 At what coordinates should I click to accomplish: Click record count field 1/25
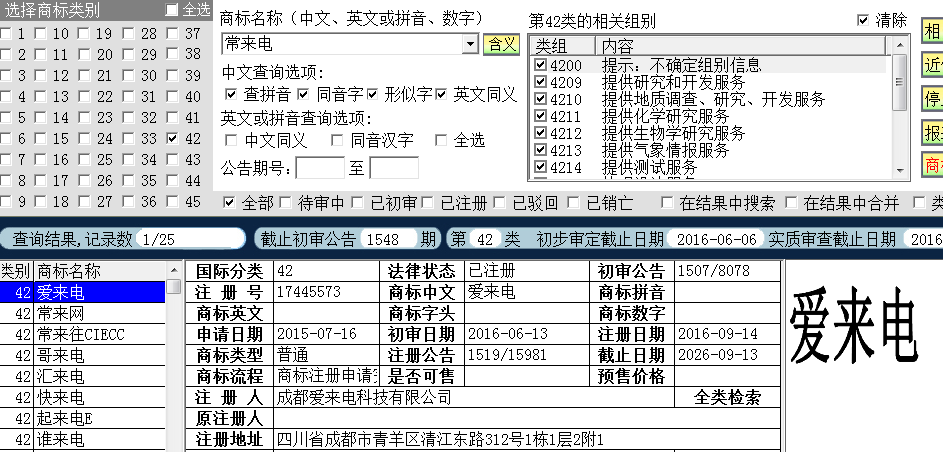click(x=190, y=239)
